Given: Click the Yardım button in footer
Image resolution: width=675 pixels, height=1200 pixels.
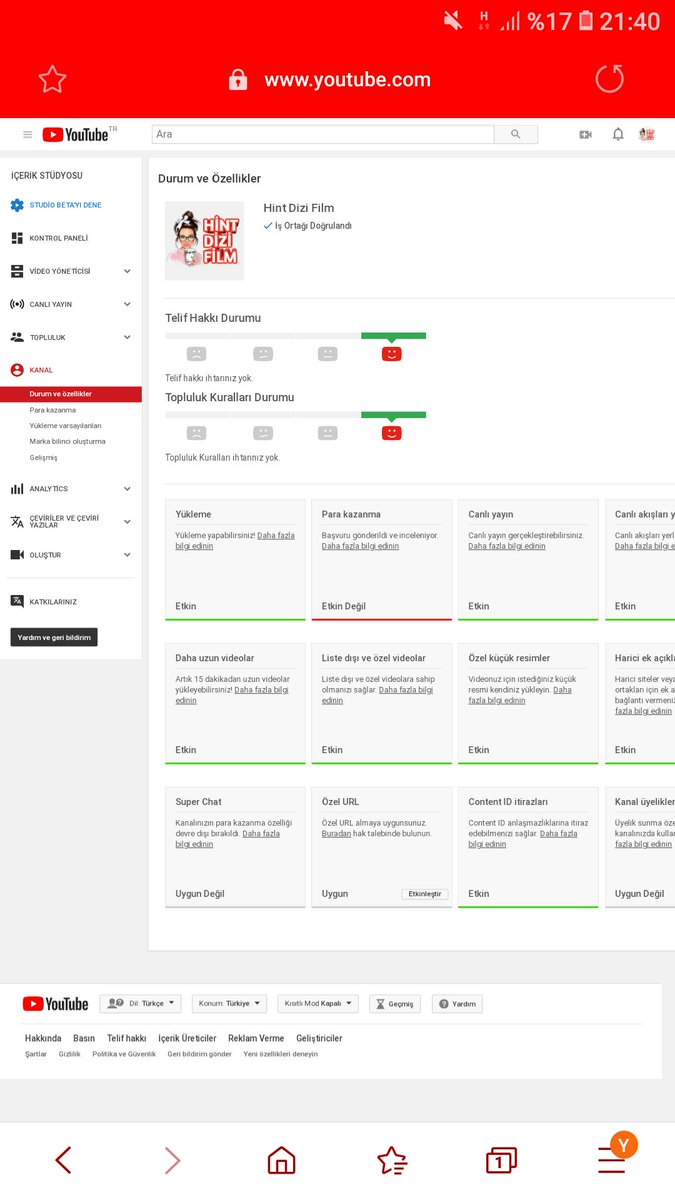Looking at the screenshot, I should [457, 1003].
